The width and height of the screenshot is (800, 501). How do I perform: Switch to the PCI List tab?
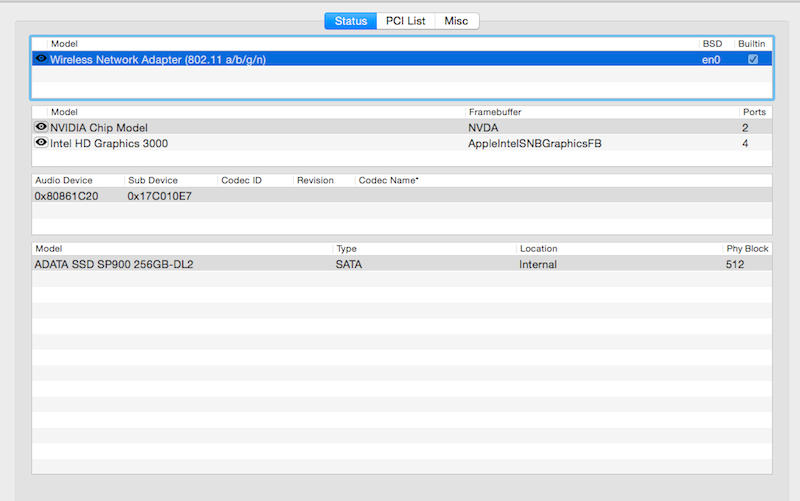point(406,21)
